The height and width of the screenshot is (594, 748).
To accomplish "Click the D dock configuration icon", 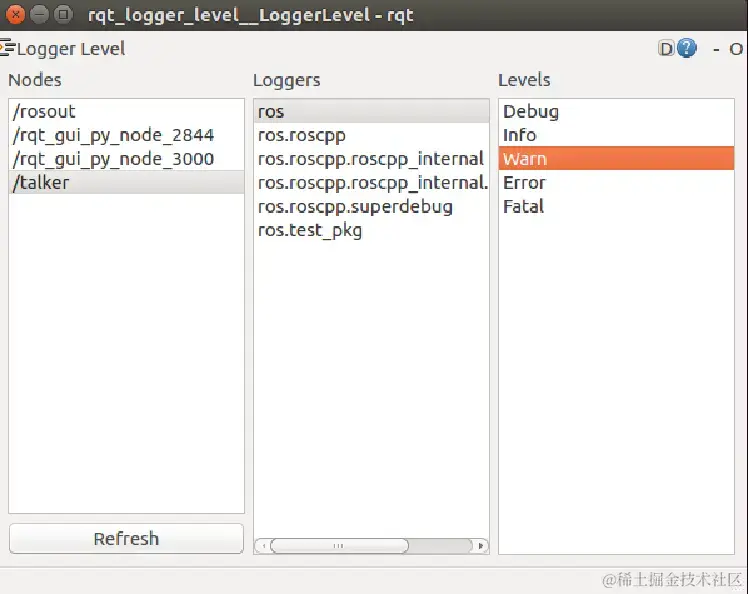I will [666, 49].
